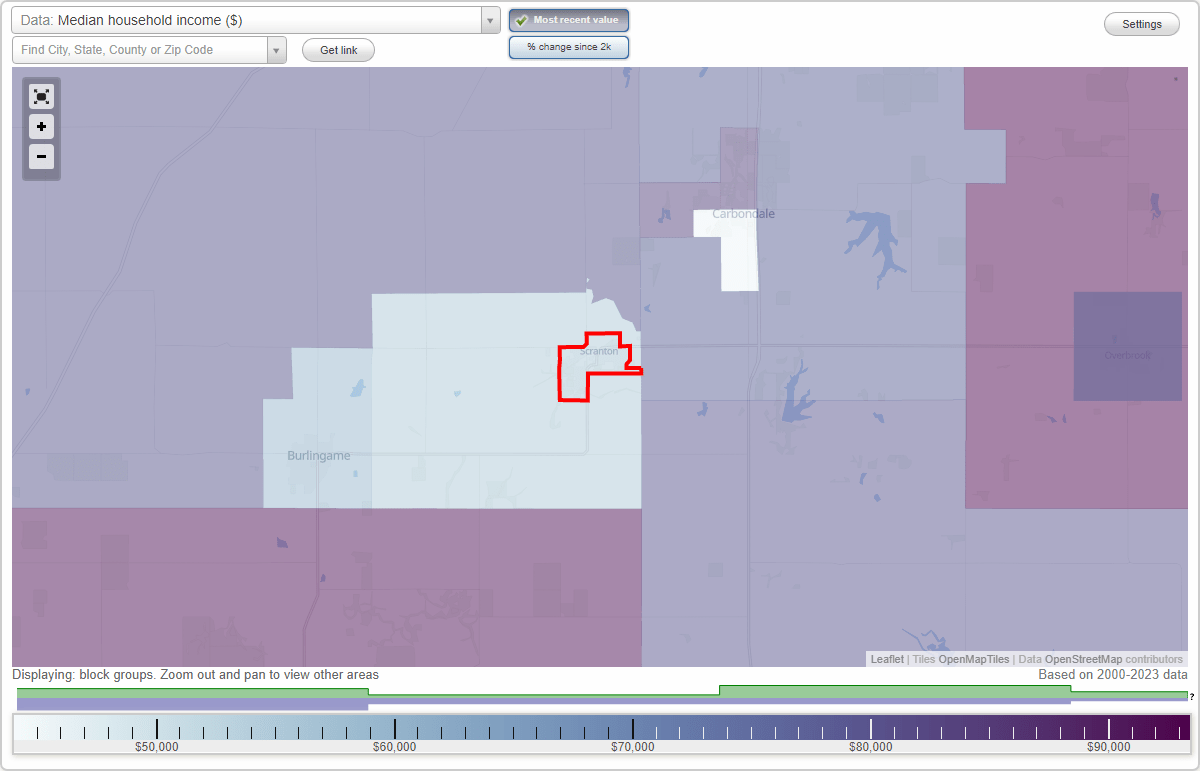Click the full map extent icon

41,96
